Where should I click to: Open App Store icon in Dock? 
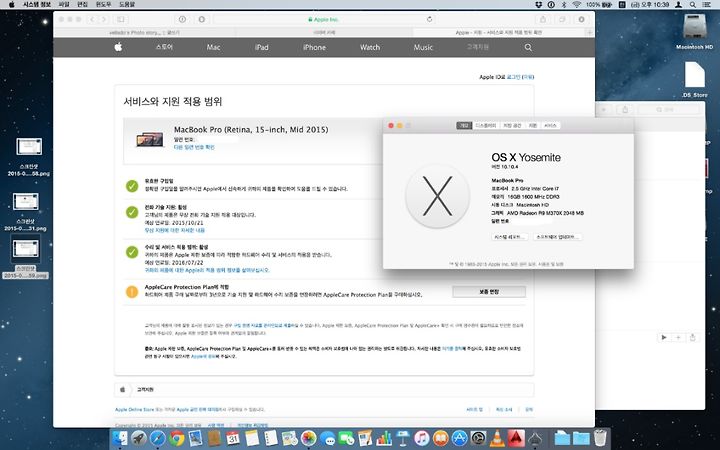459,439
